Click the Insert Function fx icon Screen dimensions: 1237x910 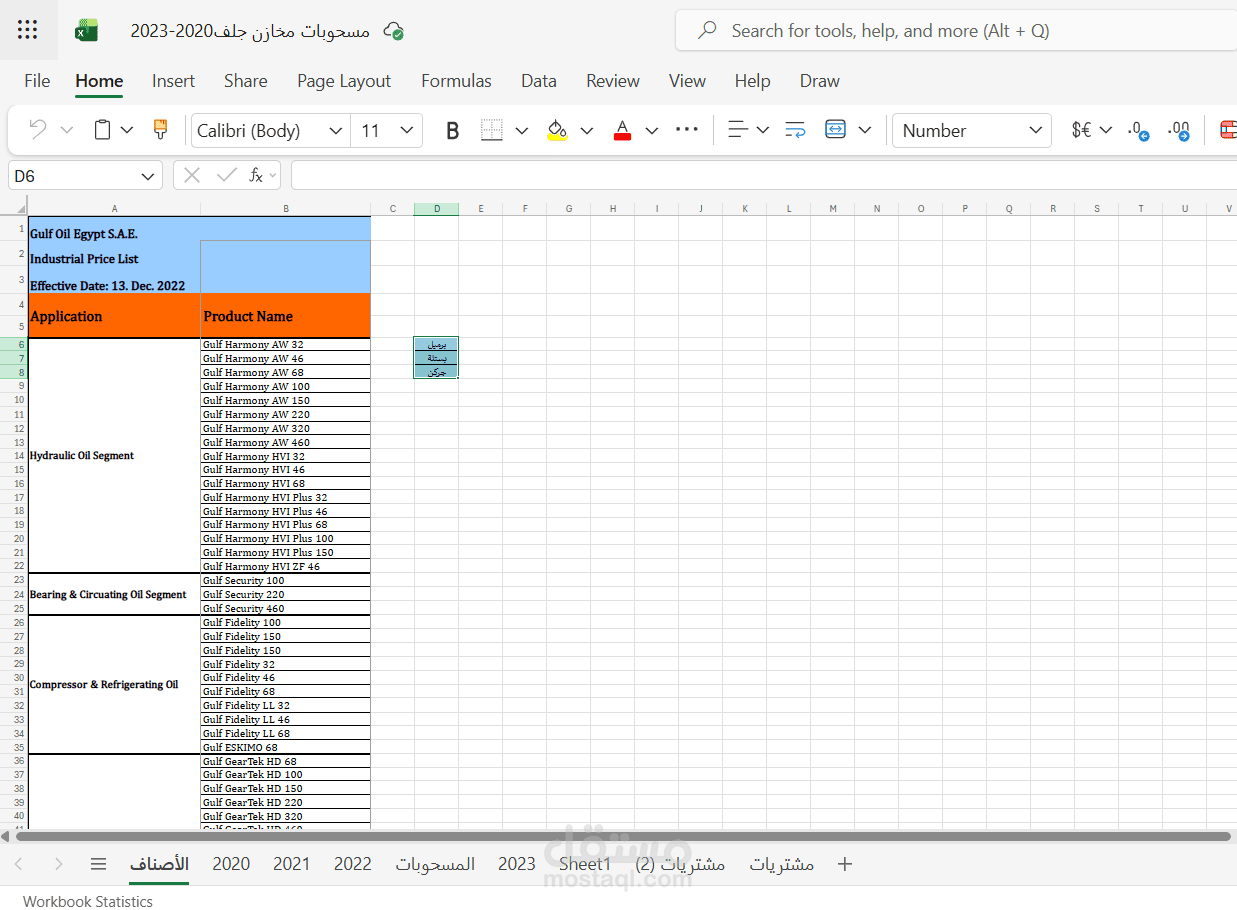(257, 175)
